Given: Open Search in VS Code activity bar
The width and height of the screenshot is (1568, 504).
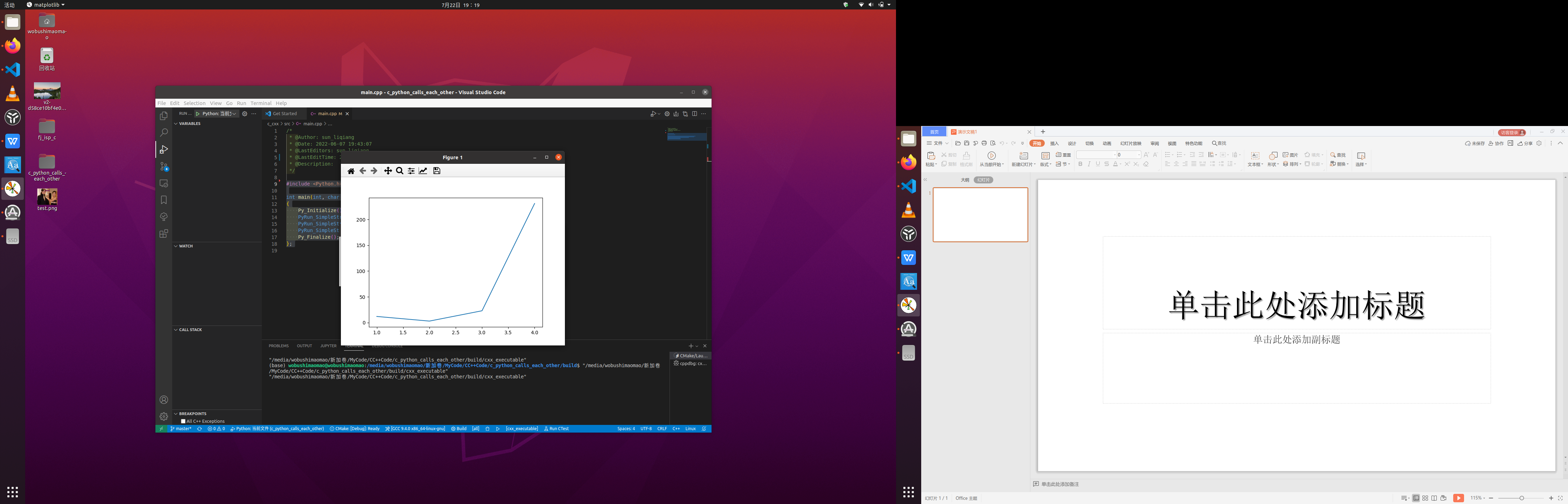Looking at the screenshot, I should click(164, 132).
